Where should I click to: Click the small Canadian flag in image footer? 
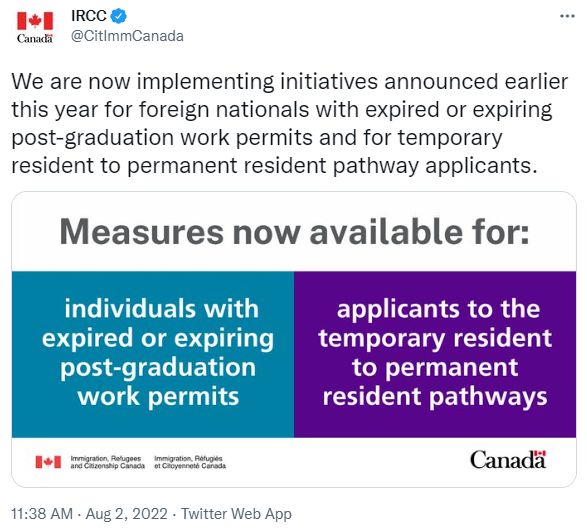(48, 462)
